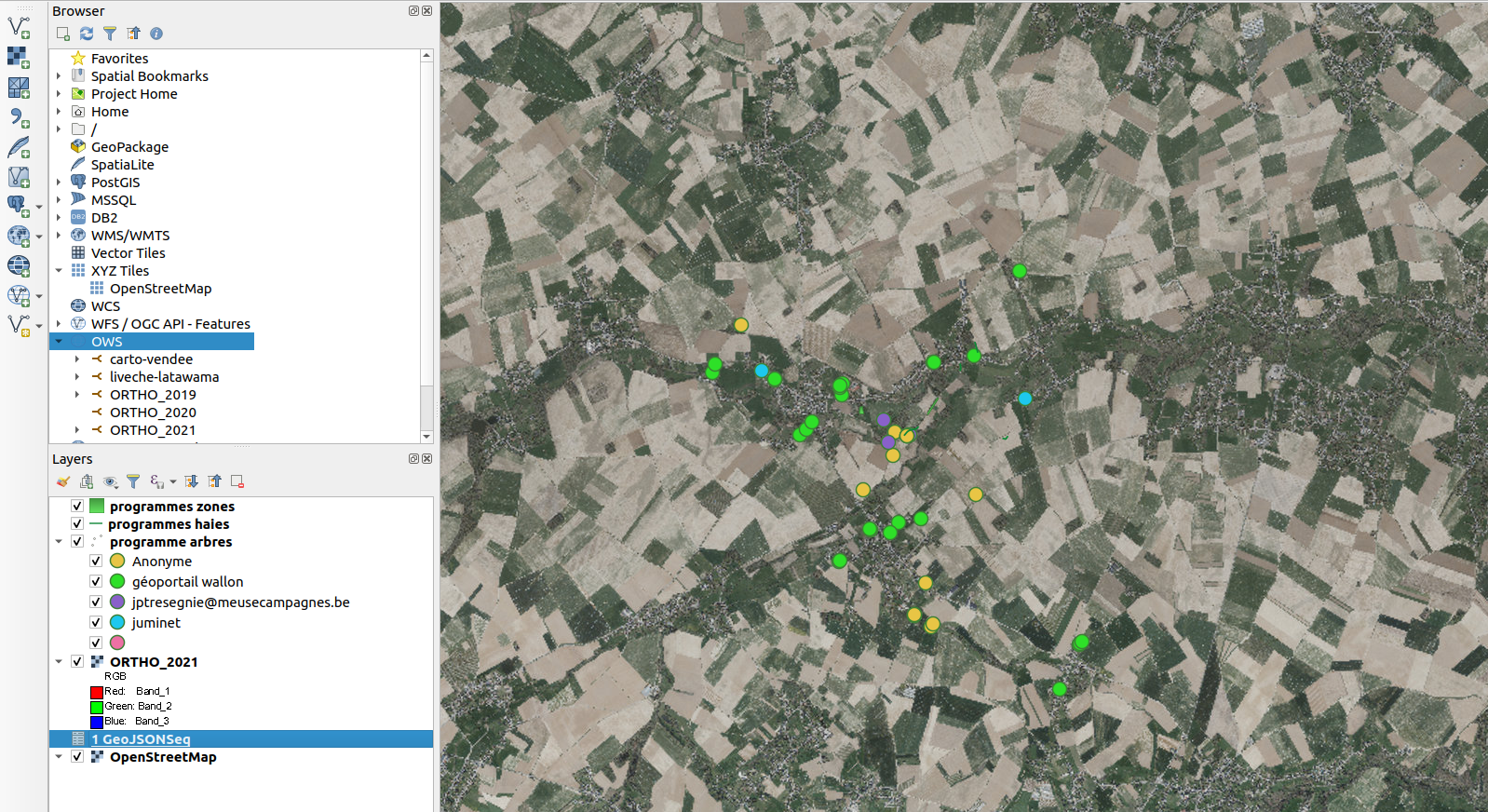Click Add Selected Layers in Browser toolbar
This screenshot has height=812, width=1488.
pos(63,34)
